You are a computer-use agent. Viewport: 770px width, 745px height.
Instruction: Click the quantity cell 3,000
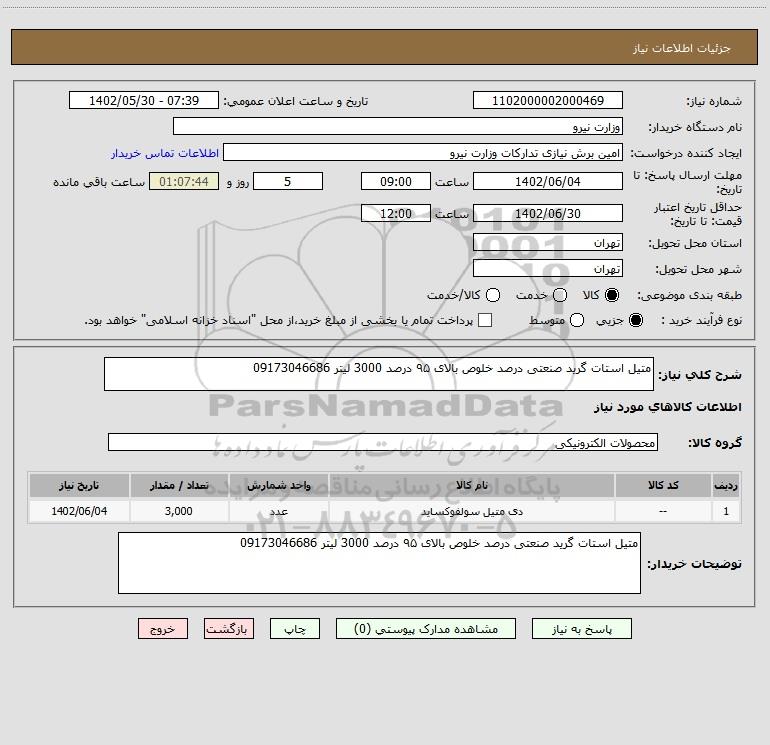[x=179, y=511]
